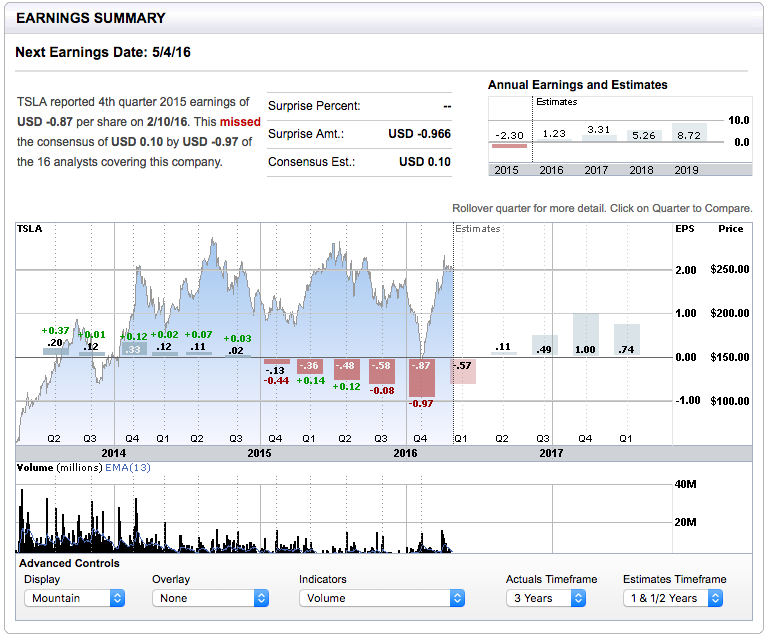Select the -.57 estimated EPS bar
Screen dimensions: 769x641
tap(463, 371)
